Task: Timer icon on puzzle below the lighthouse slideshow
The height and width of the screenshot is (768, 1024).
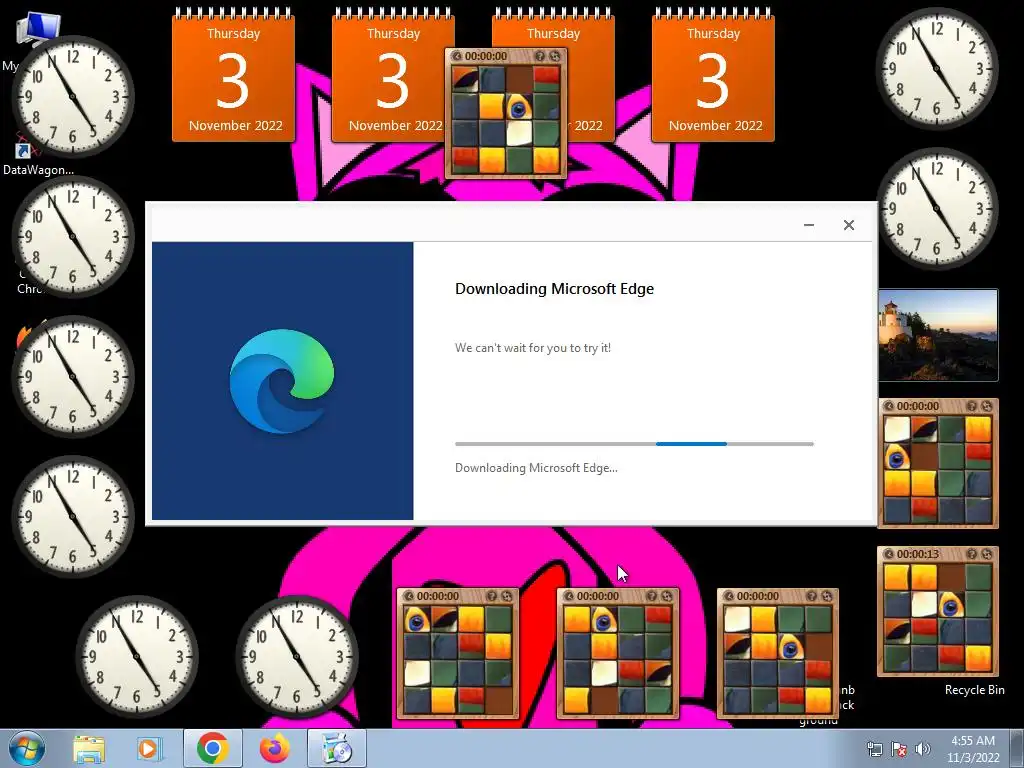Action: (x=888, y=406)
